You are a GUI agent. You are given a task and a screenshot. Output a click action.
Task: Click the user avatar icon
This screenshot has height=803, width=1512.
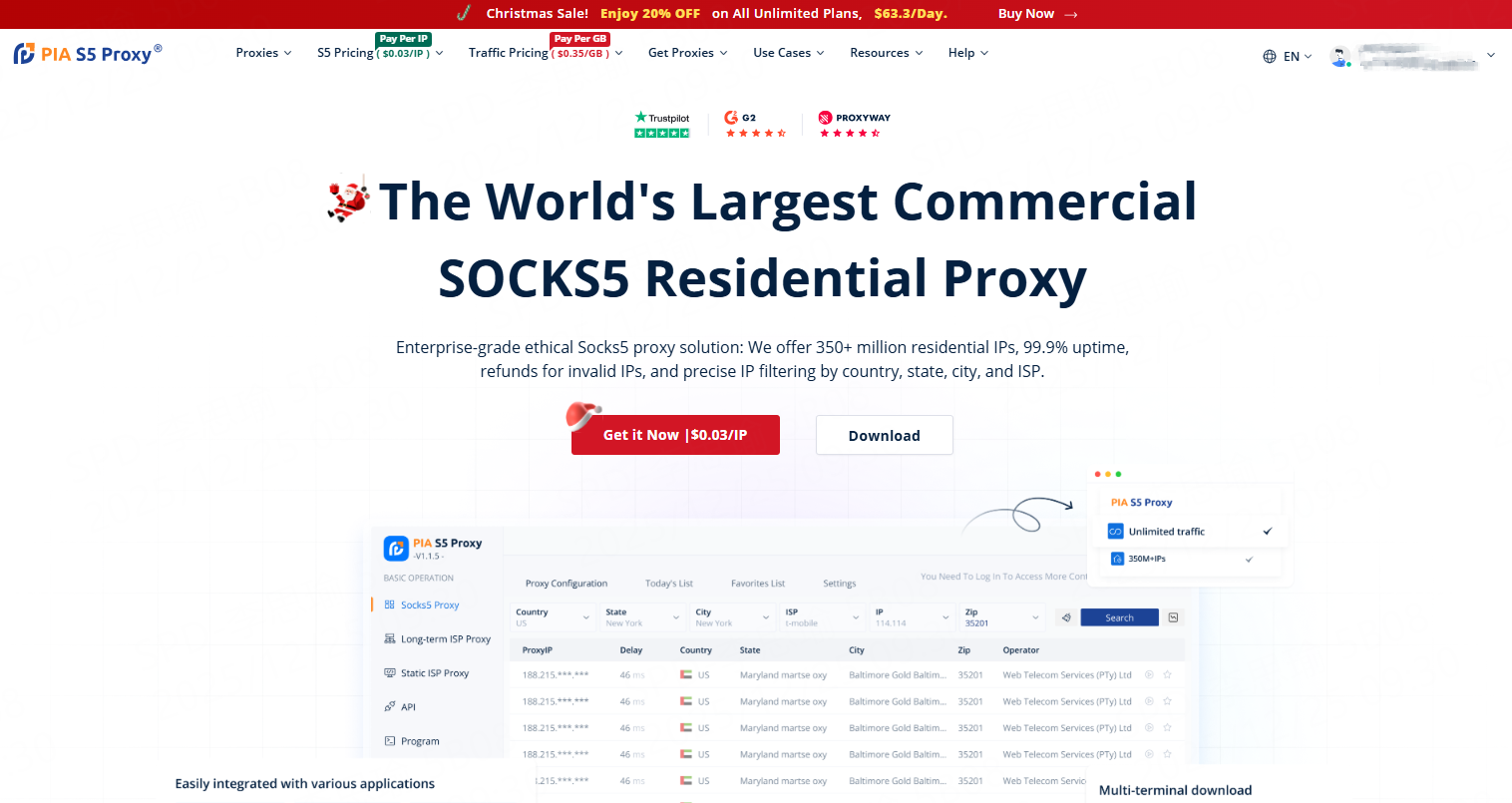[1340, 57]
